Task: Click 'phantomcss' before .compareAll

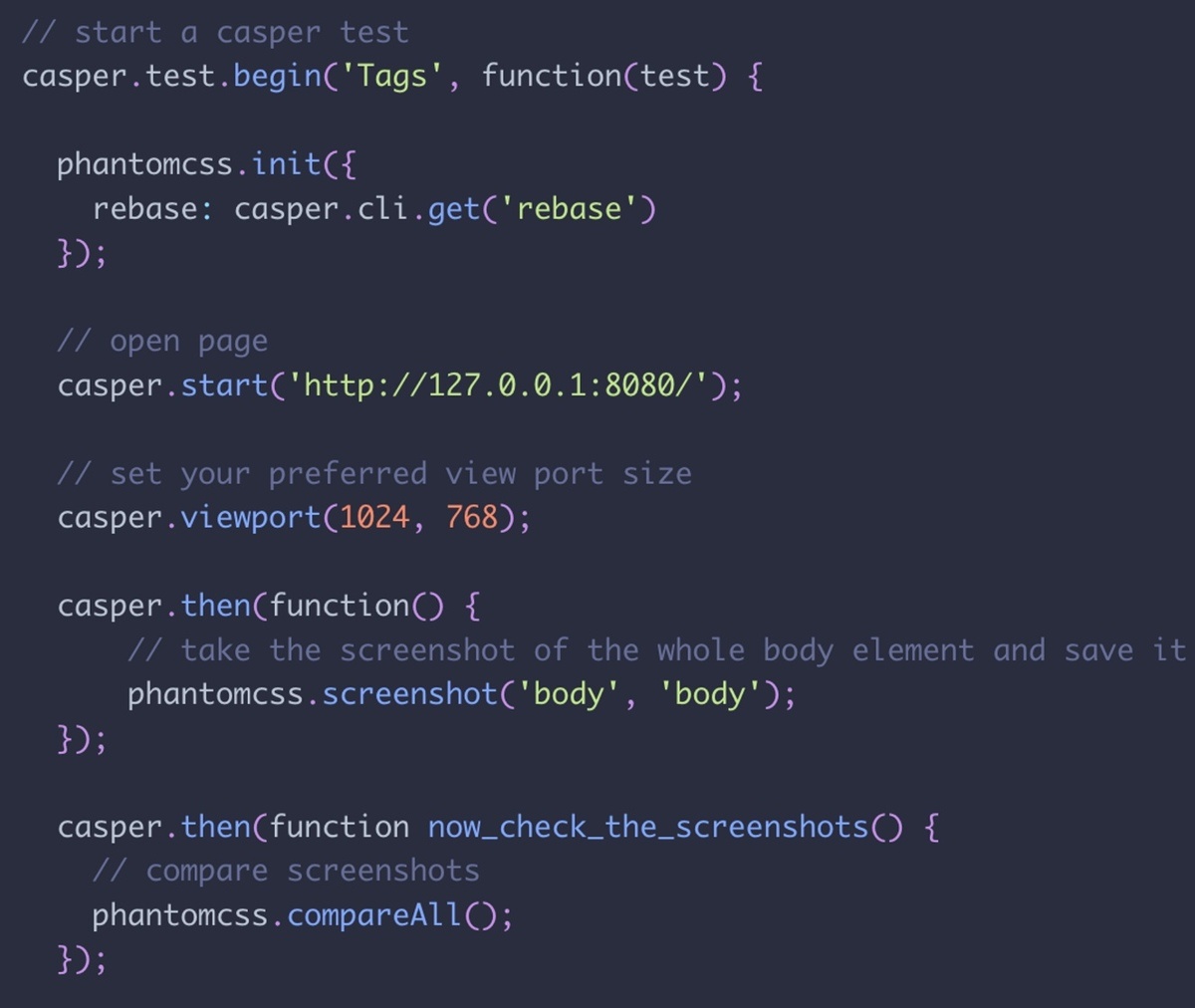Action: click(x=180, y=915)
